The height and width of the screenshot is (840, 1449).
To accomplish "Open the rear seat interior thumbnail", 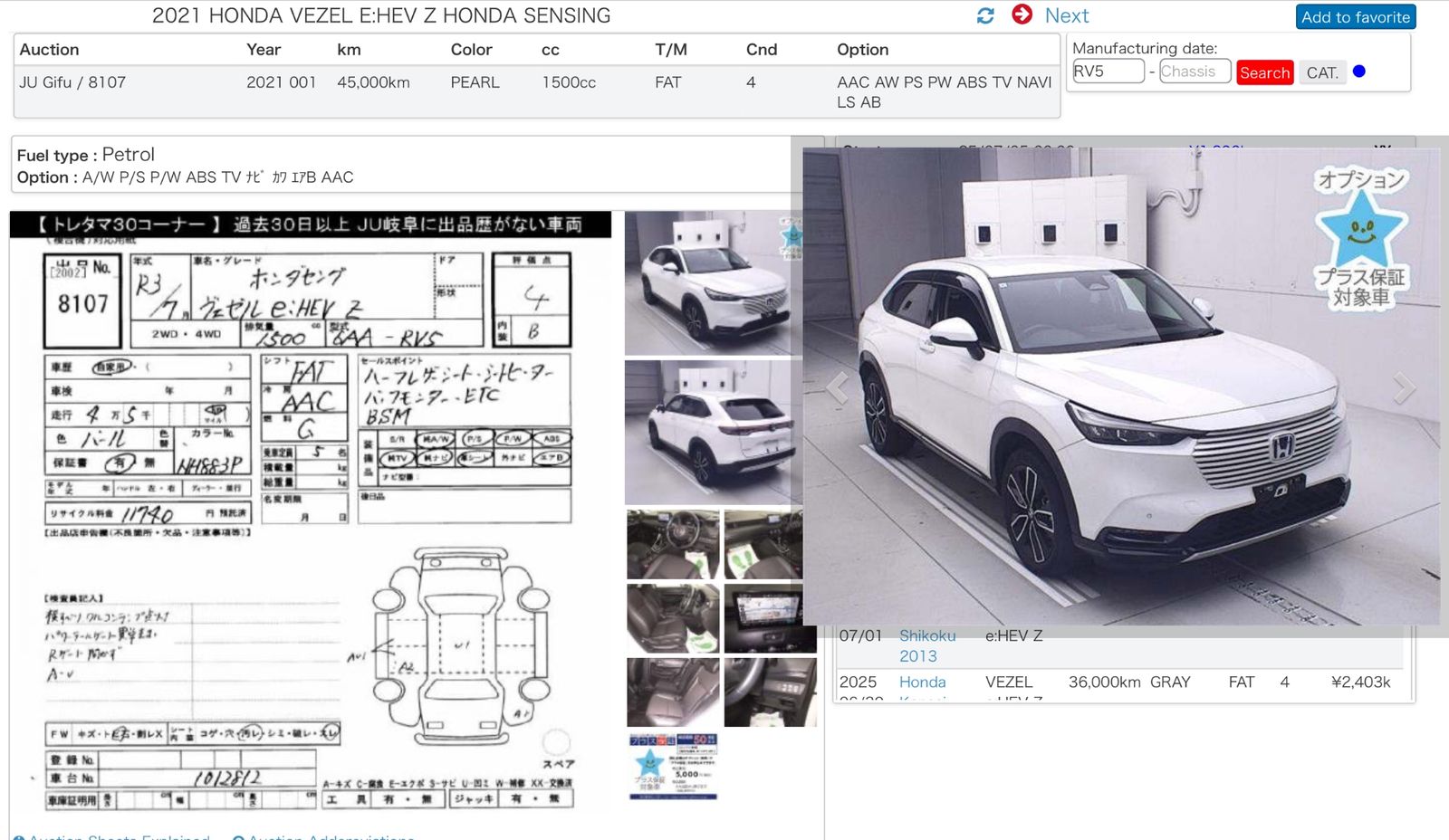I will (x=672, y=692).
